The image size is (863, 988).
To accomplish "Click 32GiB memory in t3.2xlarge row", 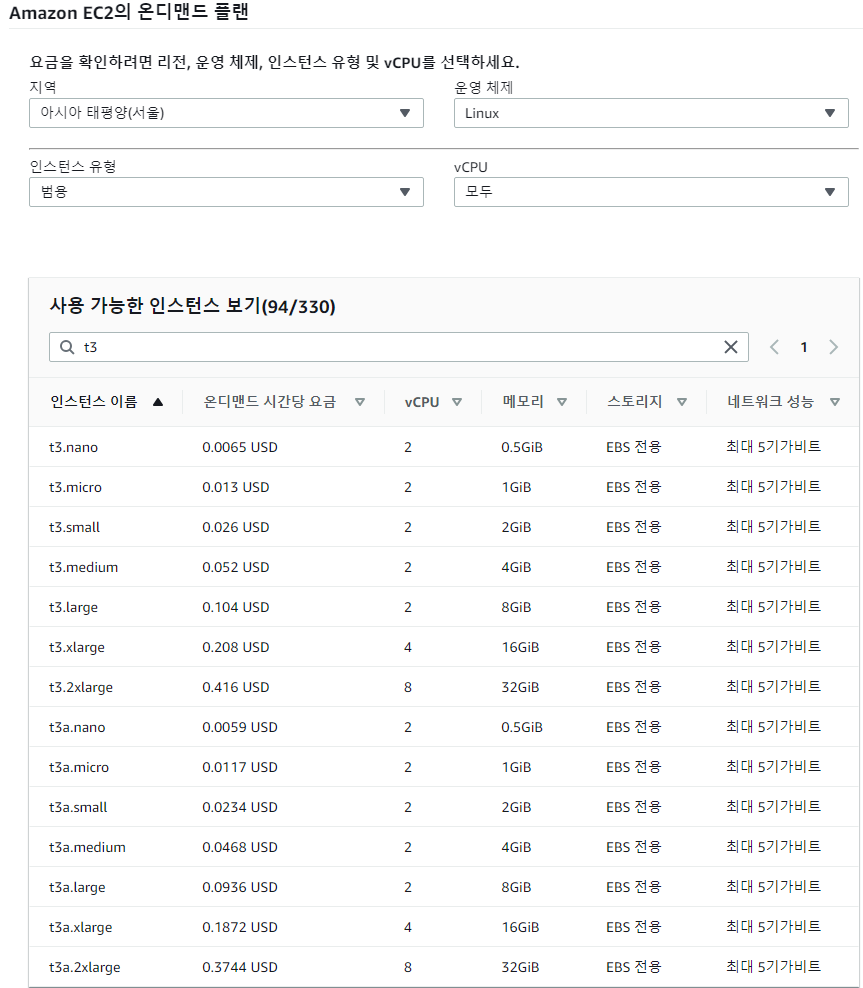I will (x=520, y=687).
